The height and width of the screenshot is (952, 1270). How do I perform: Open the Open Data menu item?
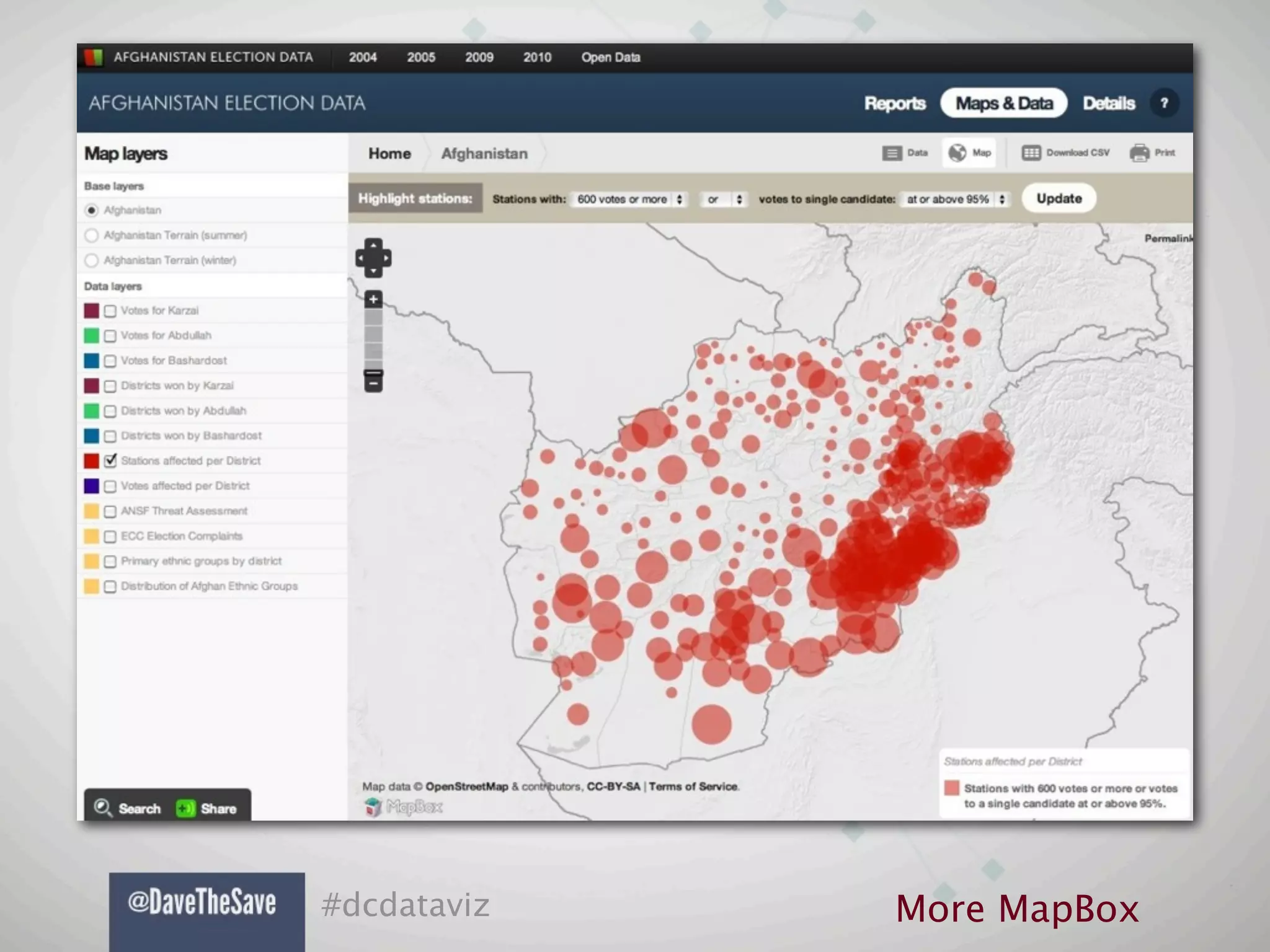[x=611, y=58]
